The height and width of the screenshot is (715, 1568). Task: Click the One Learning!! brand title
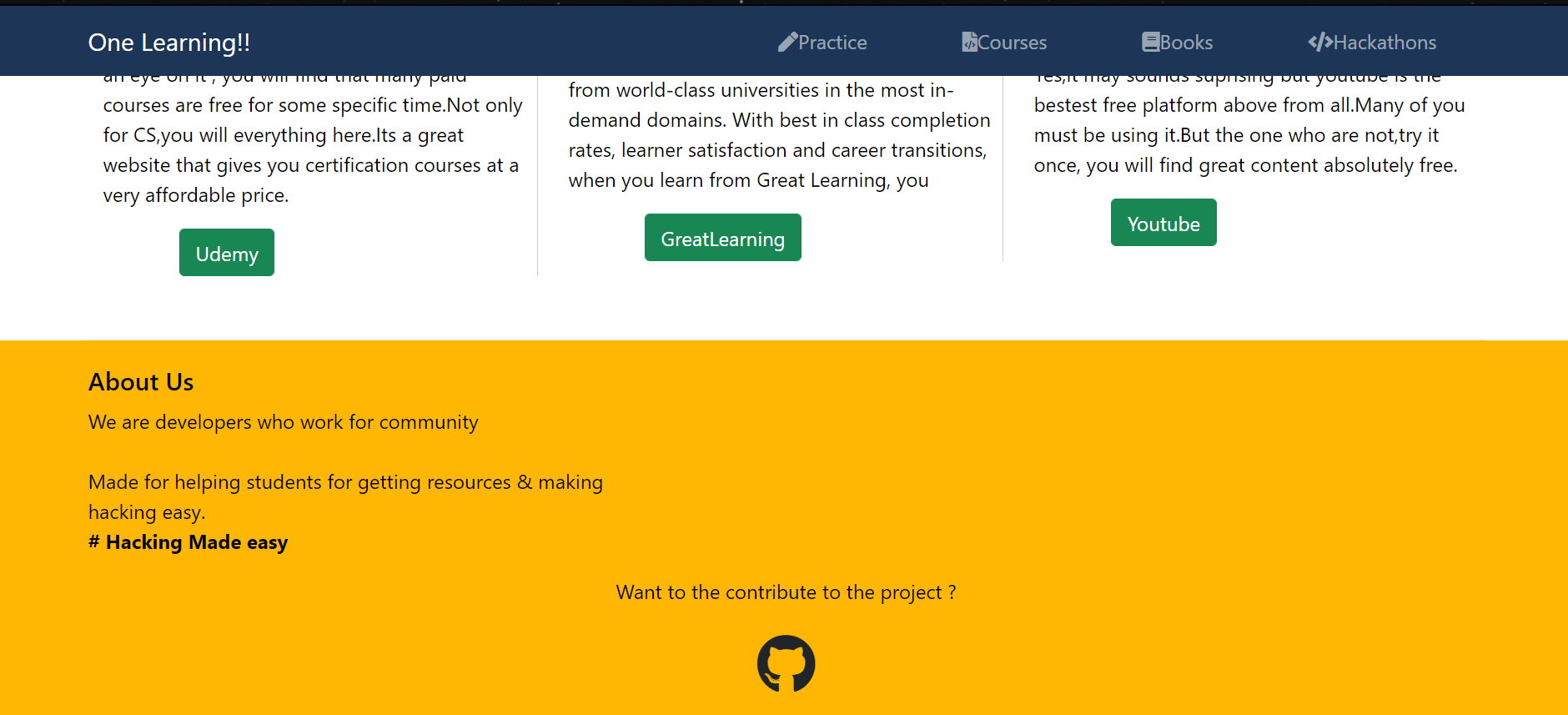pos(169,43)
